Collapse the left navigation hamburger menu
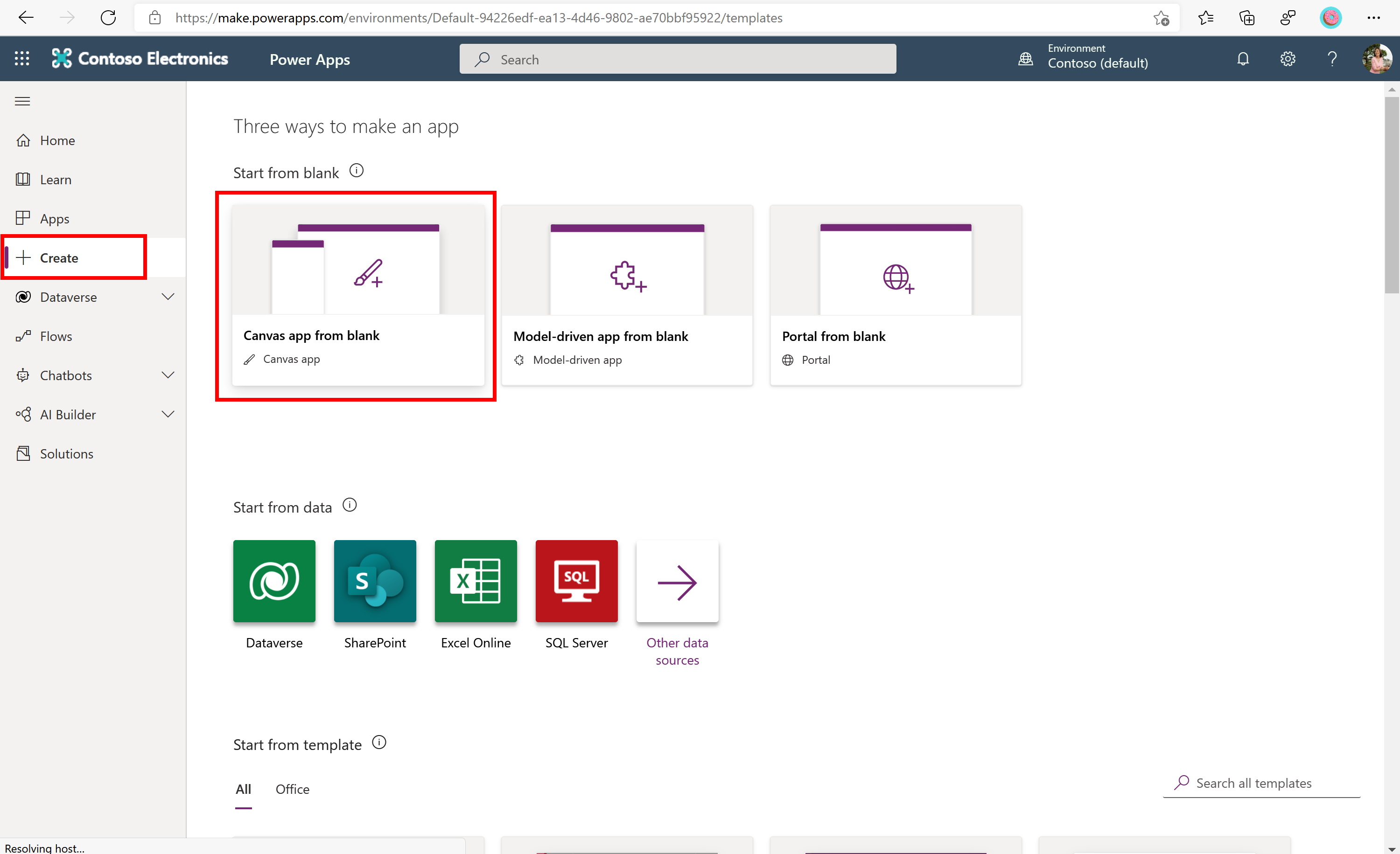1400x854 pixels. pos(23,101)
